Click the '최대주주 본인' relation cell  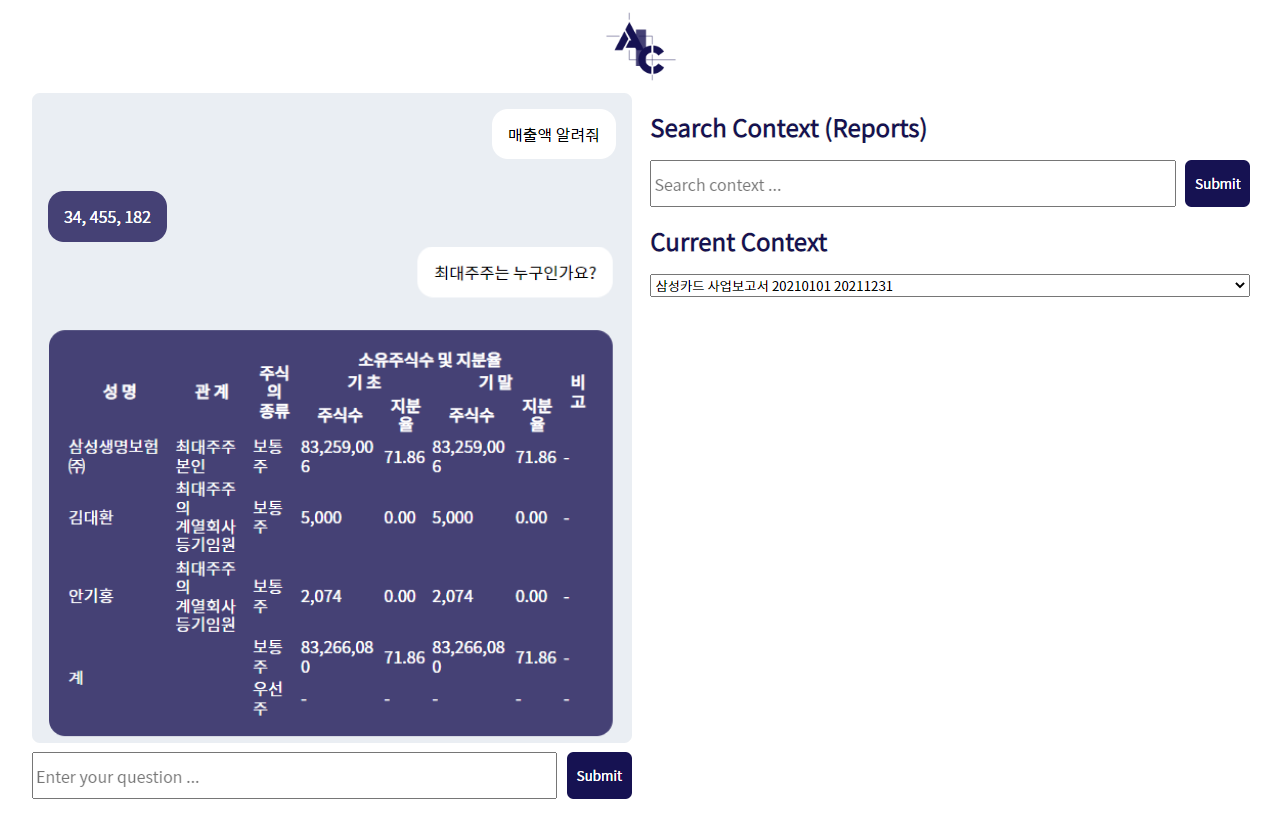tap(205, 456)
